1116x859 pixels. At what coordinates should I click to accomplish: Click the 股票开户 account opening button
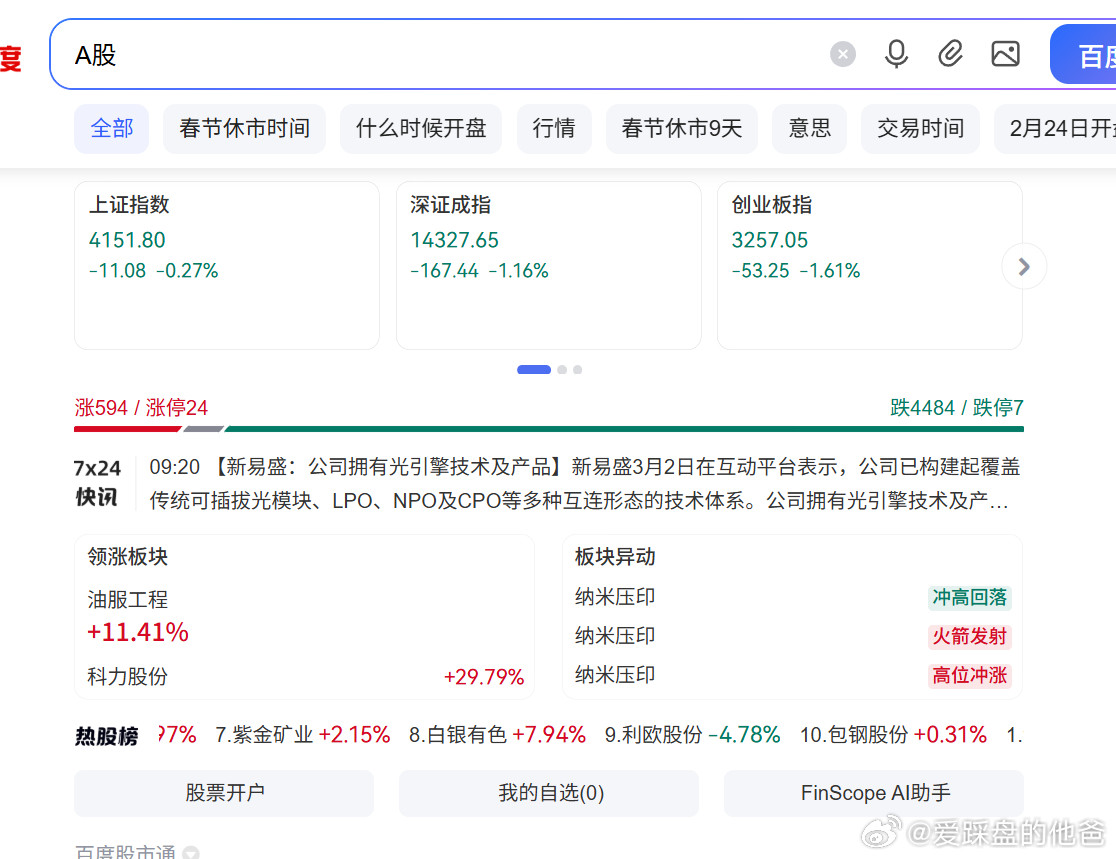tap(223, 793)
